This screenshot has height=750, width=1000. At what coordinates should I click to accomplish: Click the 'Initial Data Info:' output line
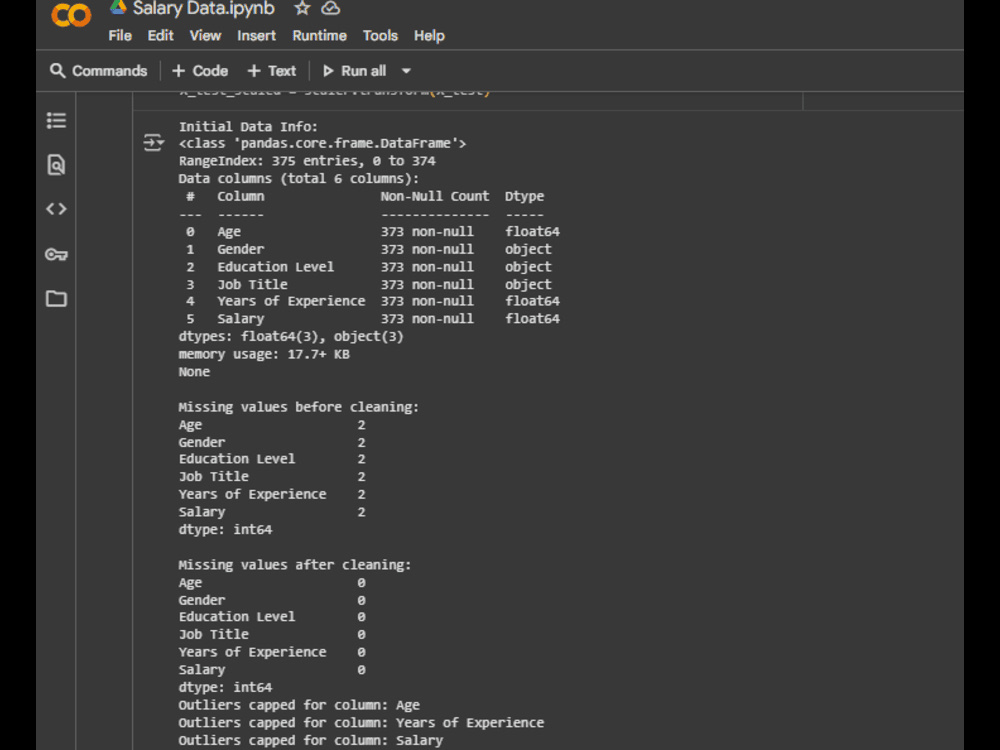point(248,126)
